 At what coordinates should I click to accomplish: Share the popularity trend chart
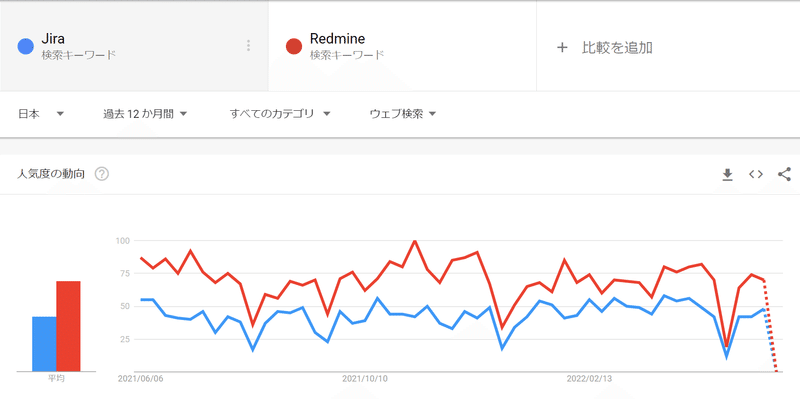784,174
